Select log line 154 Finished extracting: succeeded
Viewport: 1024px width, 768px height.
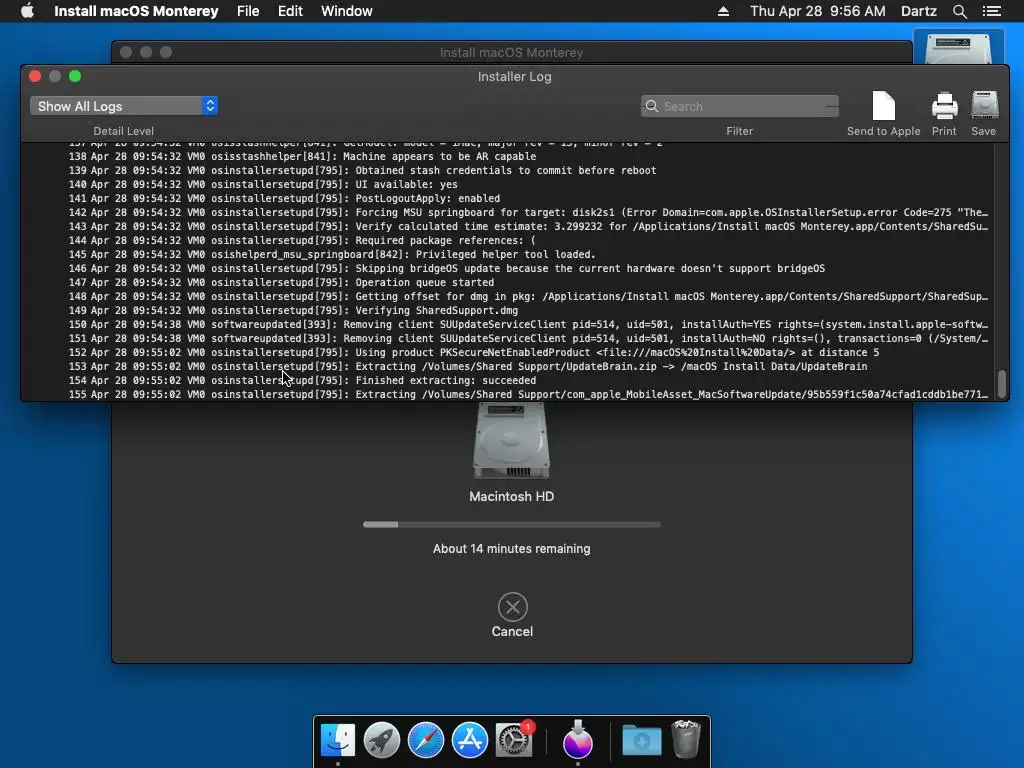[509, 381]
